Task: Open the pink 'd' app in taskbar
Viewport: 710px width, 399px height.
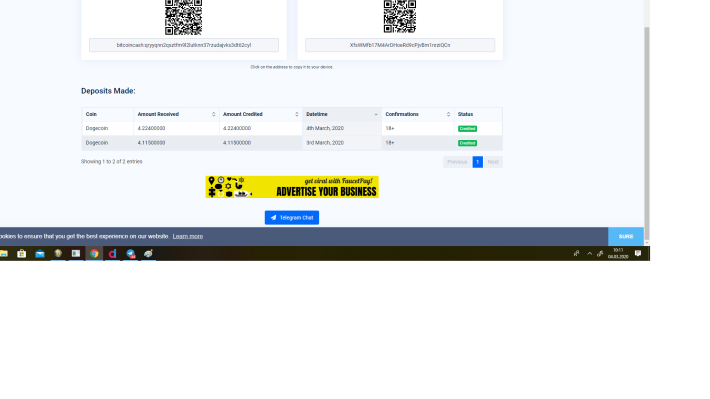Action: point(112,254)
